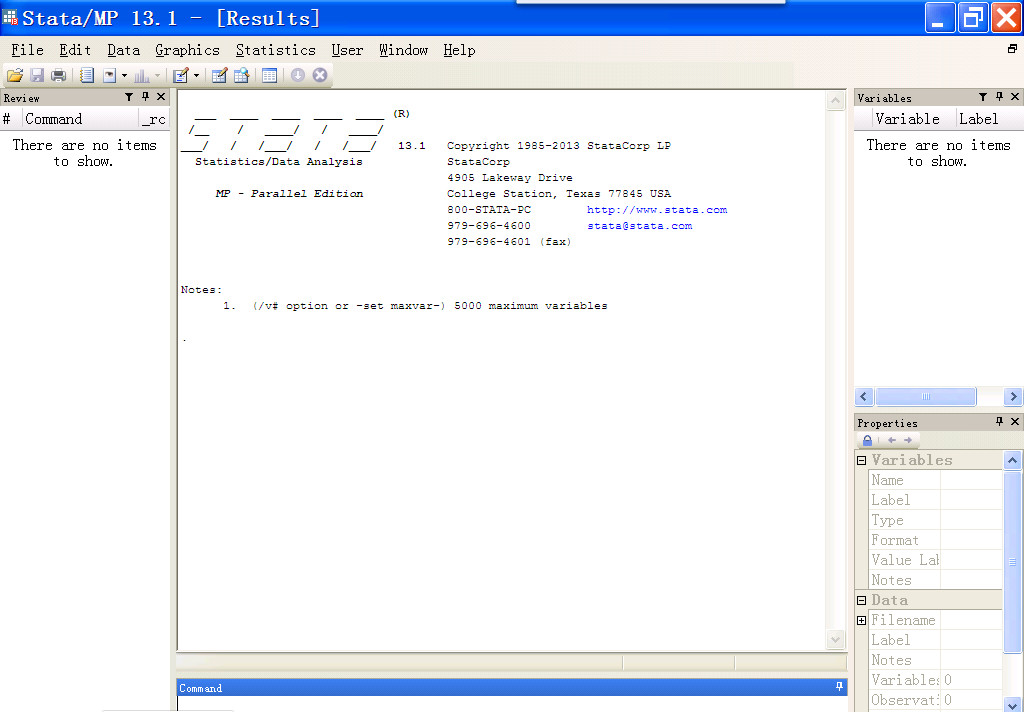Open the Graph icon dropdown arrow

point(157,76)
